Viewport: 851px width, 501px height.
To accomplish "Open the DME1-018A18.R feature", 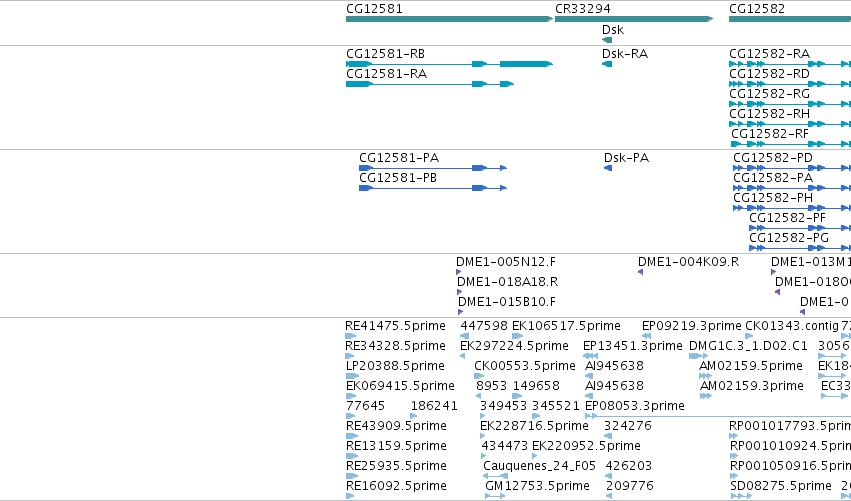I will point(507,282).
